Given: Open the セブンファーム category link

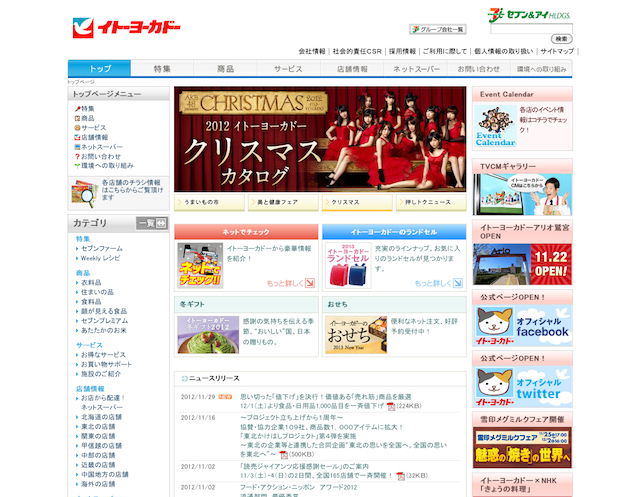Looking at the screenshot, I should (102, 248).
